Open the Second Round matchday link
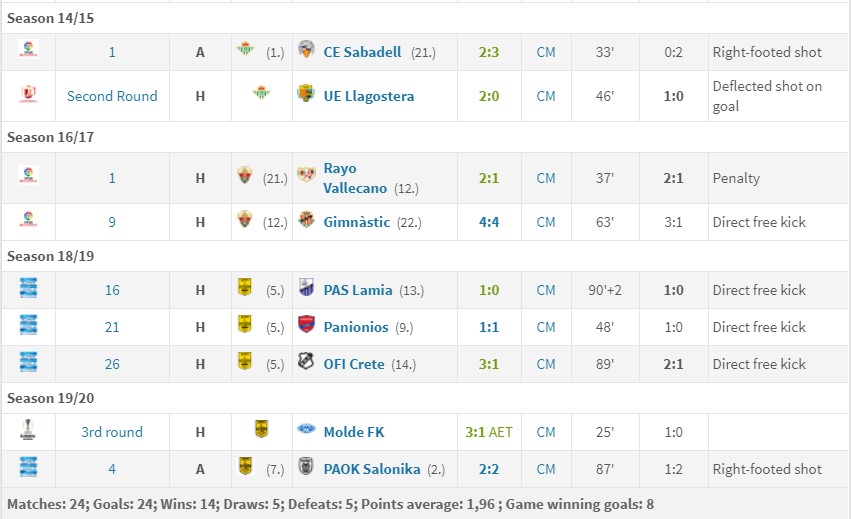851x519 pixels. pyautogui.click(x=112, y=96)
